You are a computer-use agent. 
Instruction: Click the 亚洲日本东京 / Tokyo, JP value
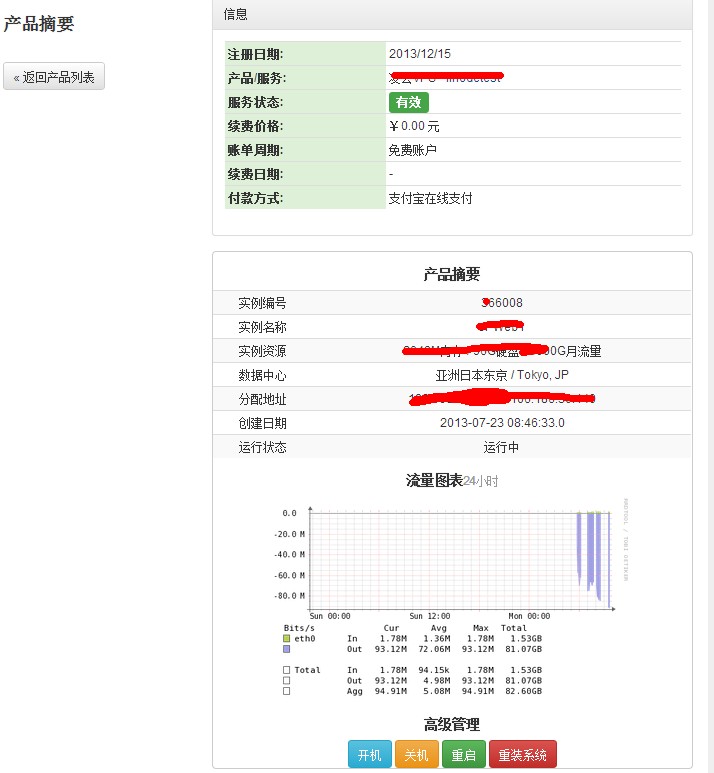pyautogui.click(x=502, y=375)
